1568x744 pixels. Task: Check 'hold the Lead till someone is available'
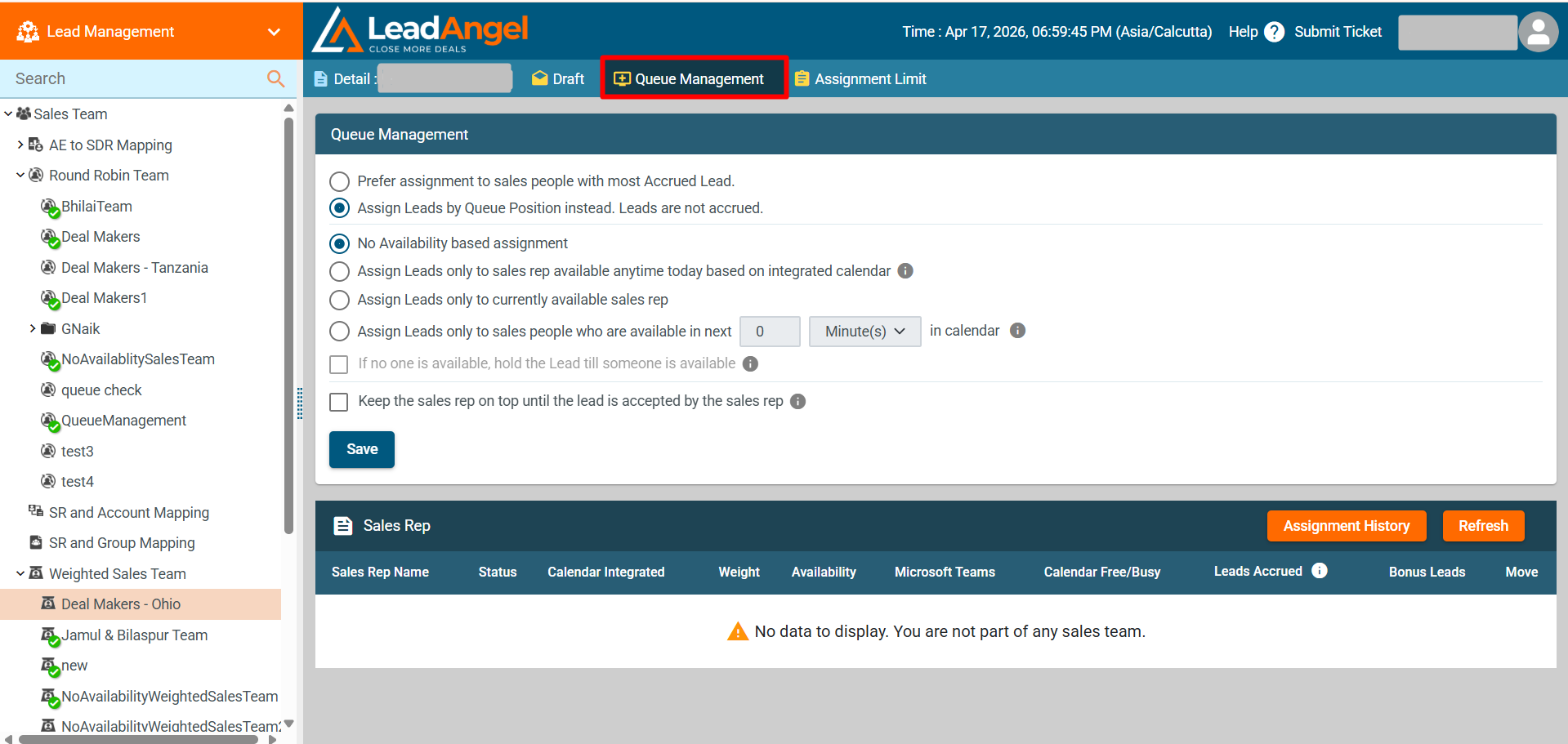[338, 364]
